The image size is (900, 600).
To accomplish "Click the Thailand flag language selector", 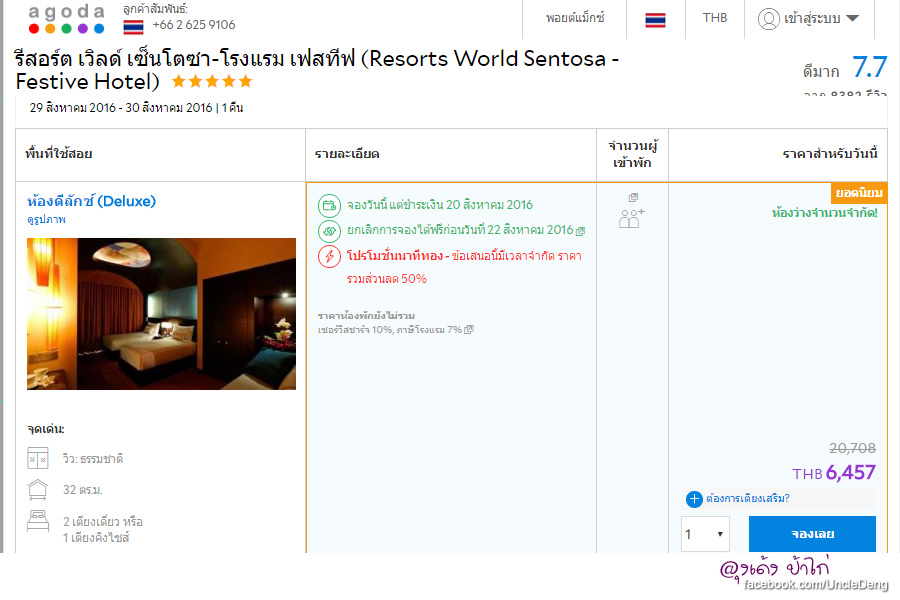I will tap(655, 19).
